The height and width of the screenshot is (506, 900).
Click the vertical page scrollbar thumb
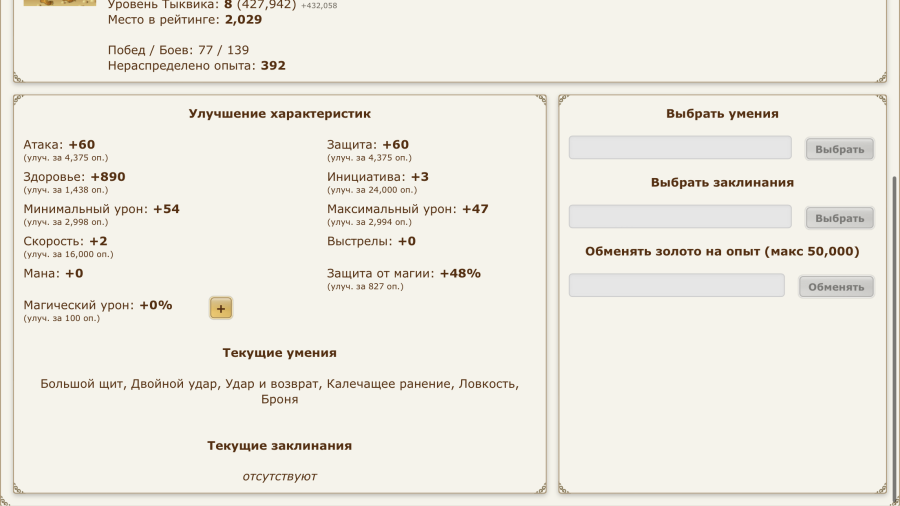[x=895, y=338]
